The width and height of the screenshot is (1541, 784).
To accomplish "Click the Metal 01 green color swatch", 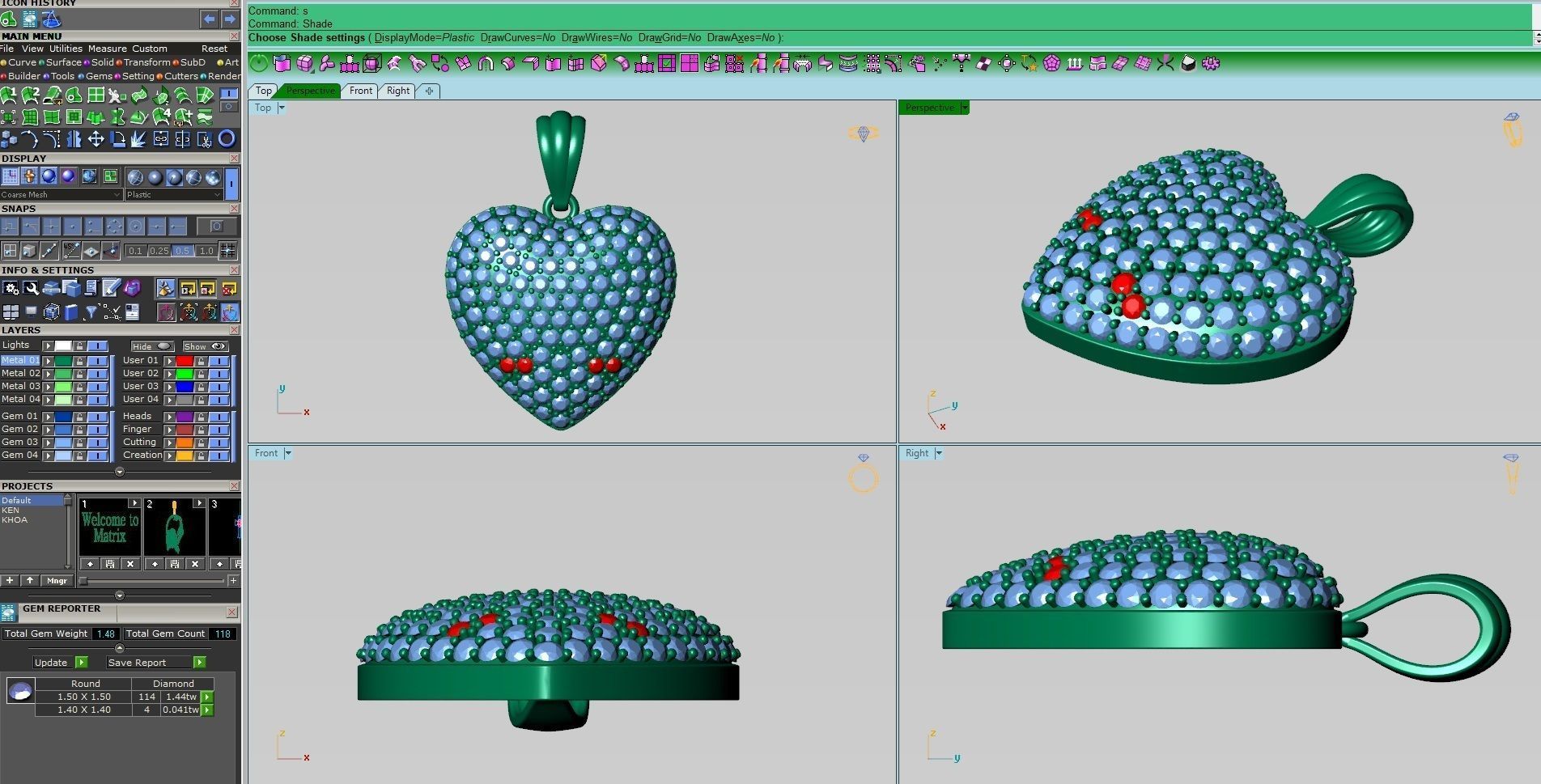I will tap(63, 360).
